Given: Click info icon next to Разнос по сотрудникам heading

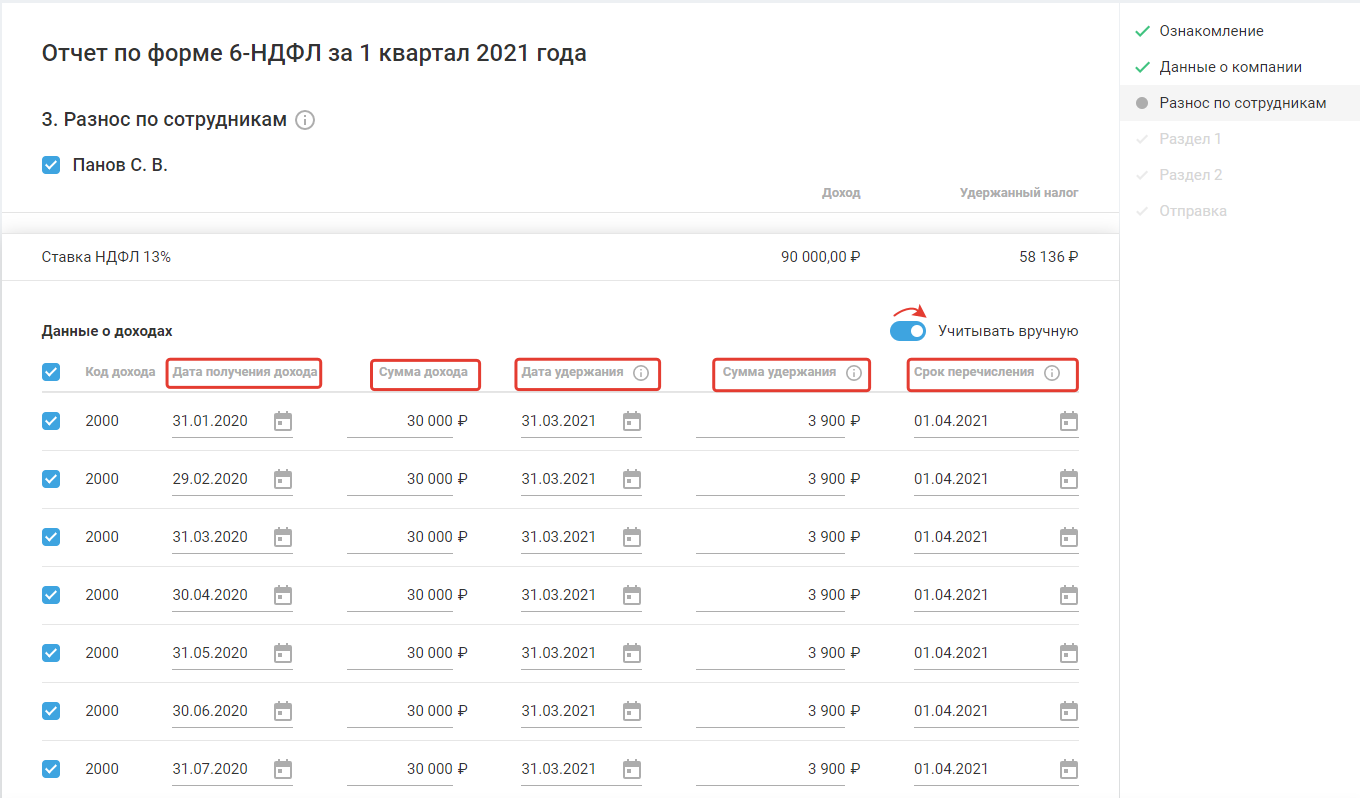Looking at the screenshot, I should [306, 120].
